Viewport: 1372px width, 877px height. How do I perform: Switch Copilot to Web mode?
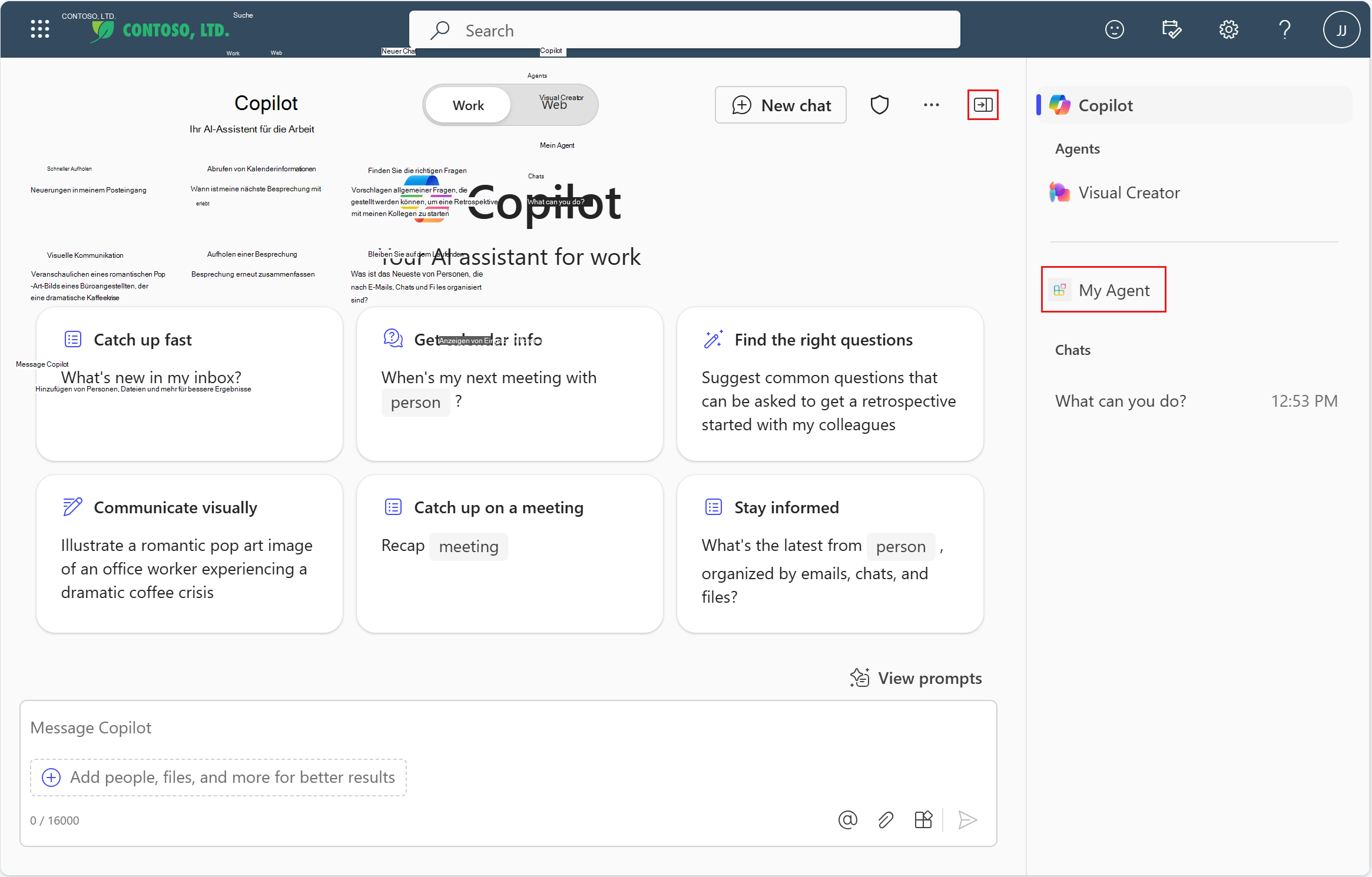(x=552, y=105)
